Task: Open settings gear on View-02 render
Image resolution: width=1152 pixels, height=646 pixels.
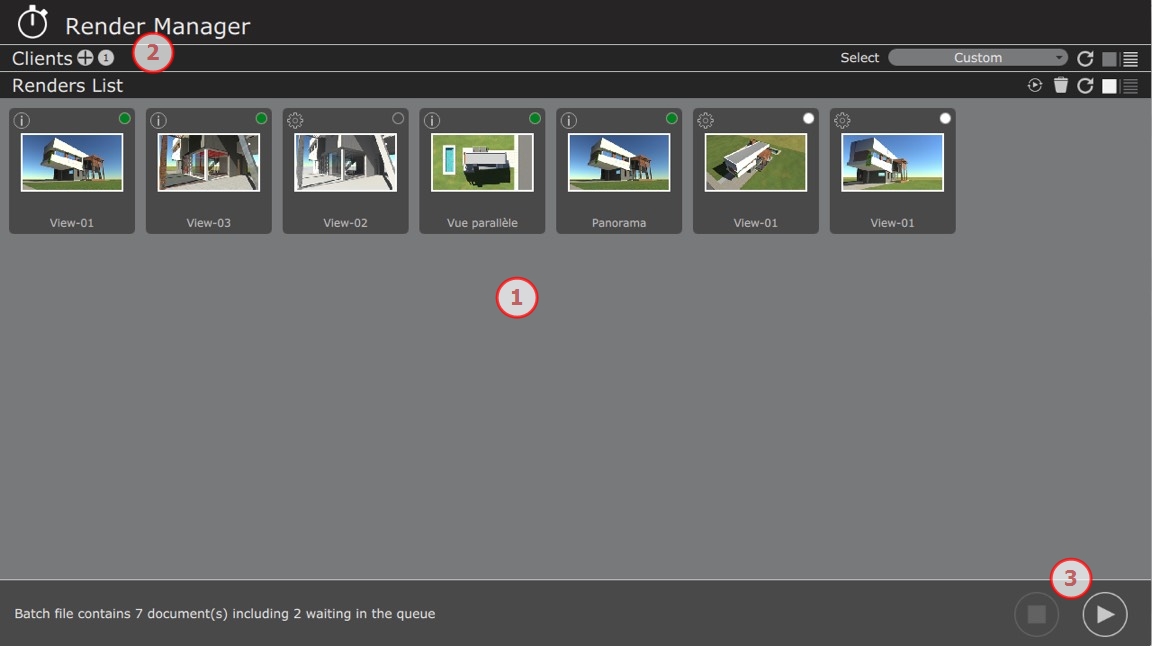Action: pos(295,121)
